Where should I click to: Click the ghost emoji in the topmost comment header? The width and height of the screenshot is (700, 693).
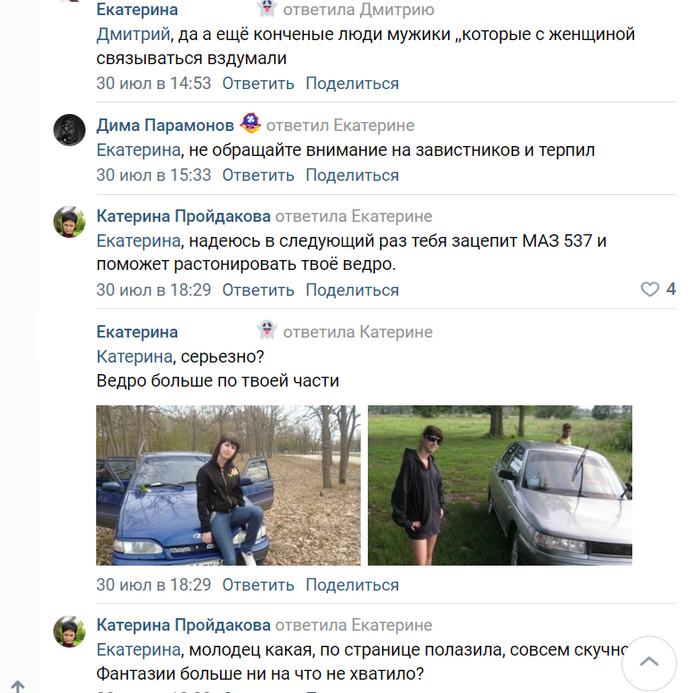[x=266, y=10]
